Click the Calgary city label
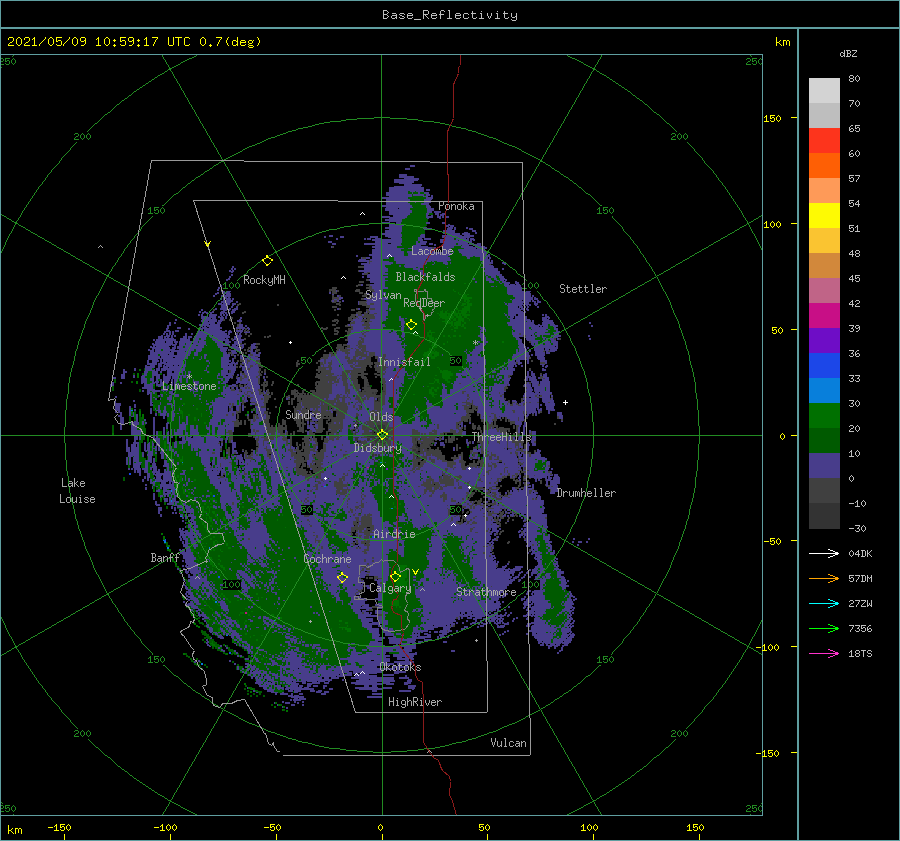This screenshot has height=841, width=900. pos(390,588)
